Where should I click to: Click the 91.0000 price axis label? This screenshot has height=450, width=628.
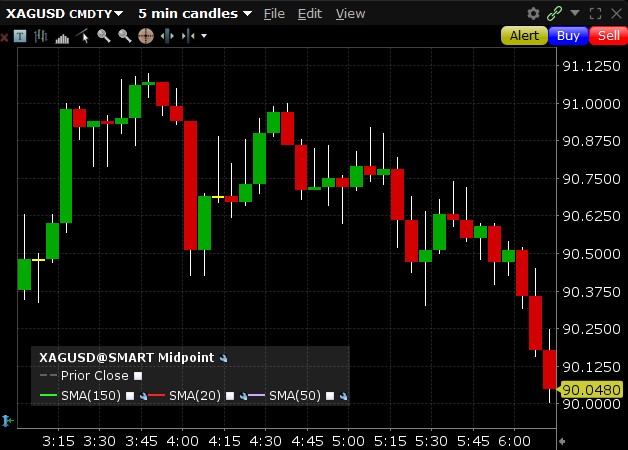[592, 104]
